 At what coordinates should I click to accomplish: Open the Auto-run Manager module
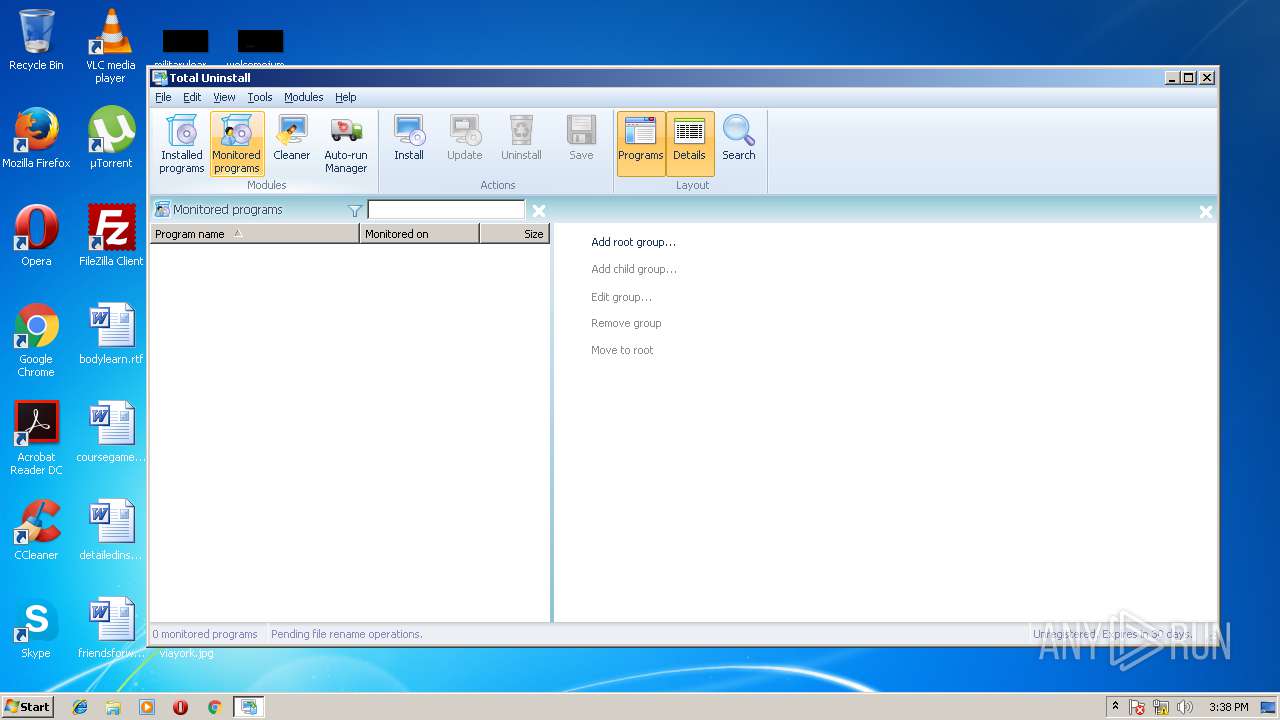(346, 144)
